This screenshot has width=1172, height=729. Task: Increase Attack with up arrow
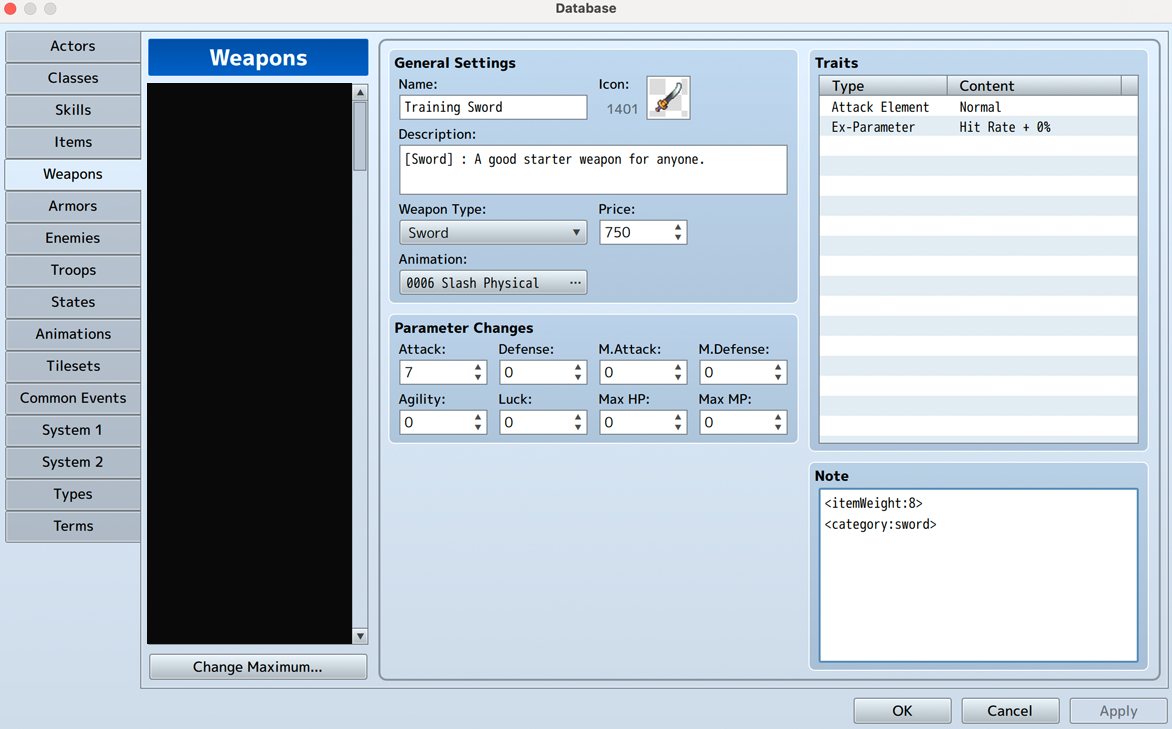tap(478, 367)
